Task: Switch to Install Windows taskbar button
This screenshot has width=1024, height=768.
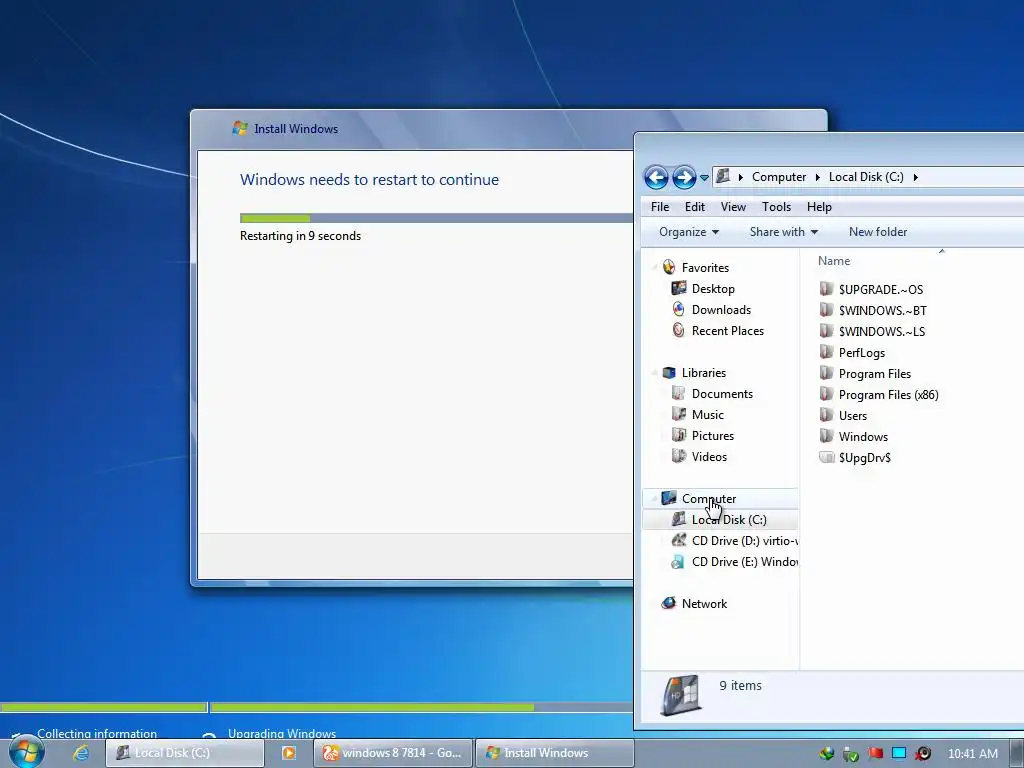Action: click(x=554, y=753)
